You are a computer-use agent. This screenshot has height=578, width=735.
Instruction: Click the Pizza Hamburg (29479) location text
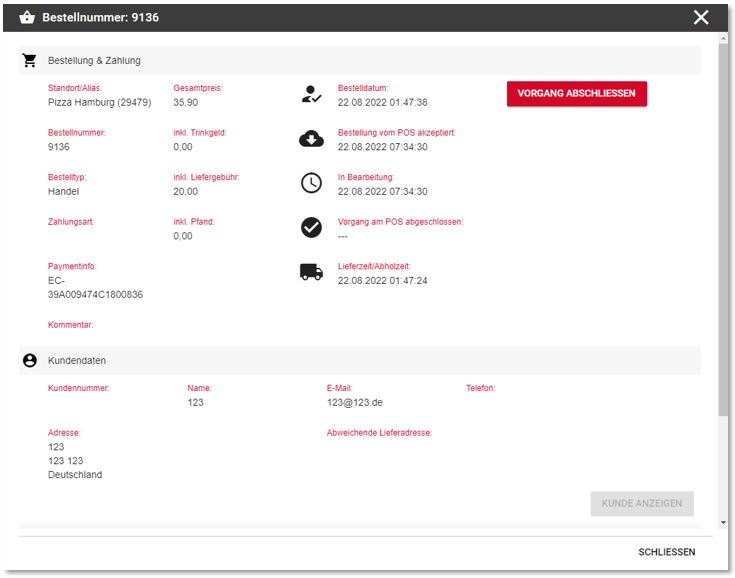[99, 102]
